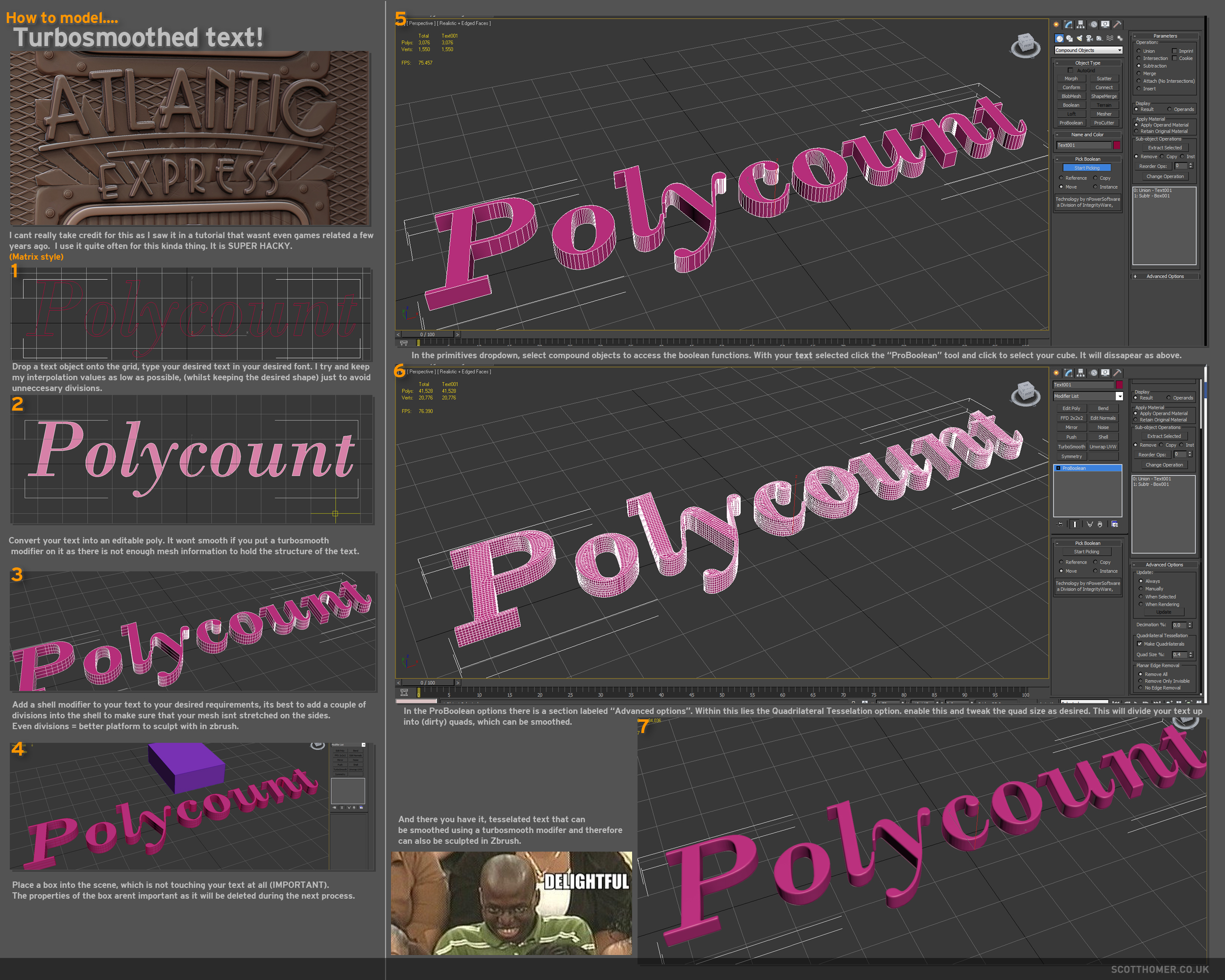1225x980 pixels.
Task: Increase the Quad Size % spinner
Action: click(1190, 653)
